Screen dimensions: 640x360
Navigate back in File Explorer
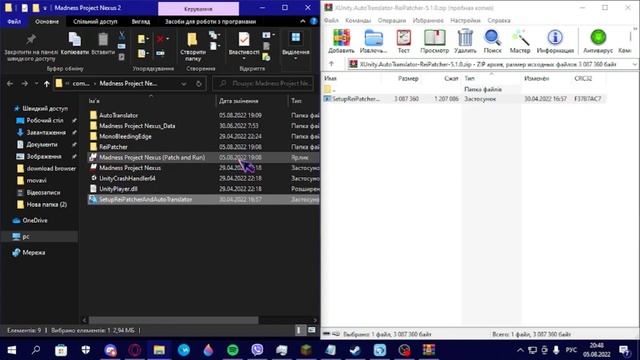(10, 83)
